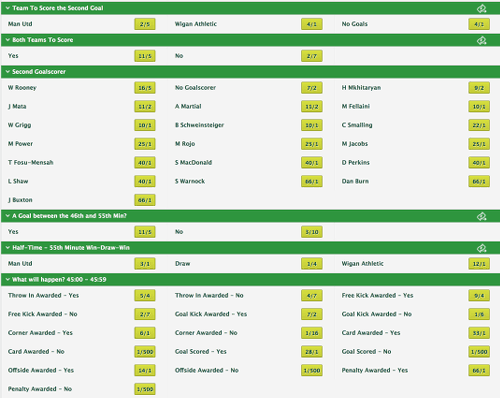Click the Second Goalscorer header title
The width and height of the screenshot is (500, 398).
[39, 72]
